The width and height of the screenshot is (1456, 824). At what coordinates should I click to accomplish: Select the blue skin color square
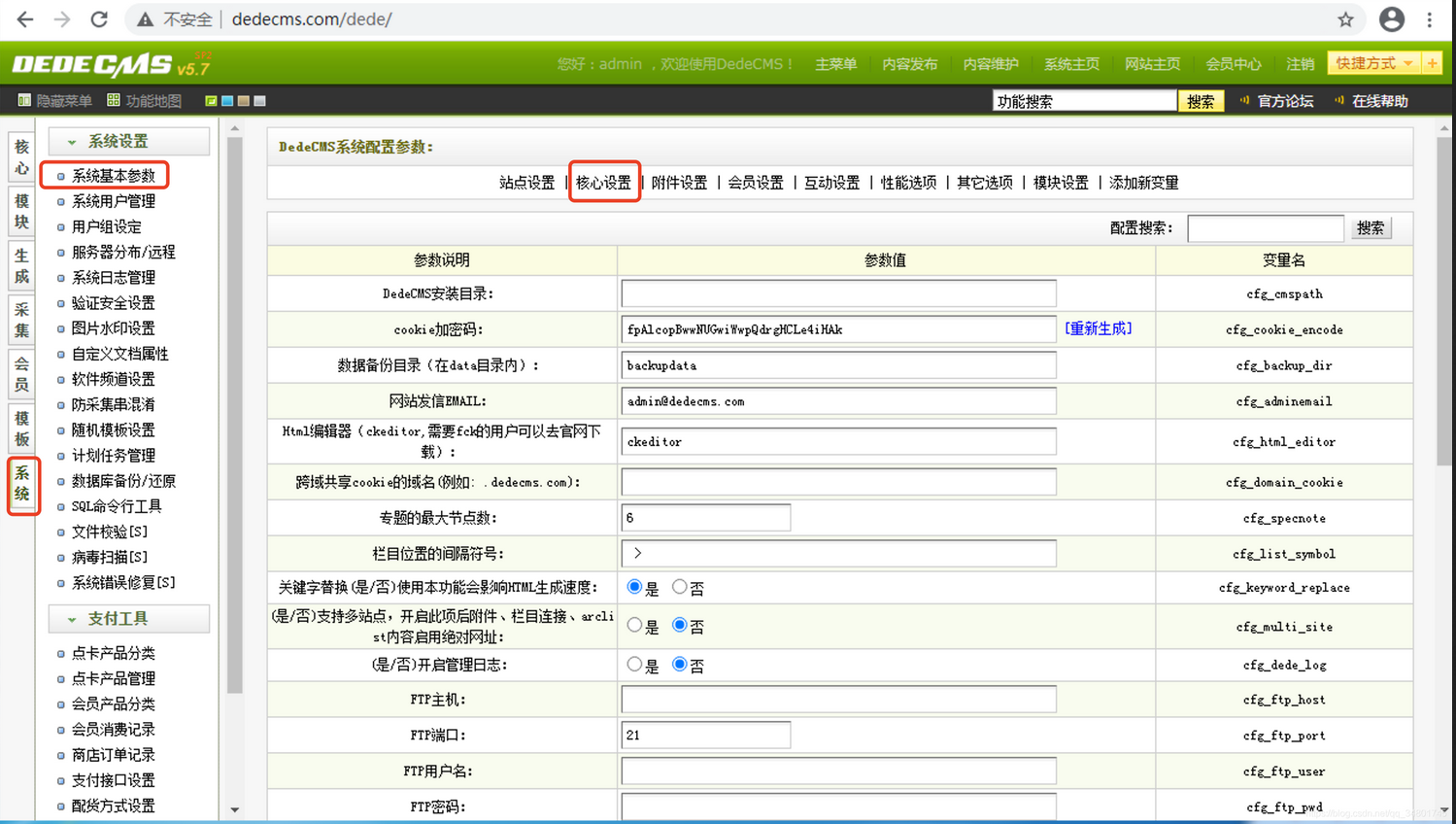[227, 101]
